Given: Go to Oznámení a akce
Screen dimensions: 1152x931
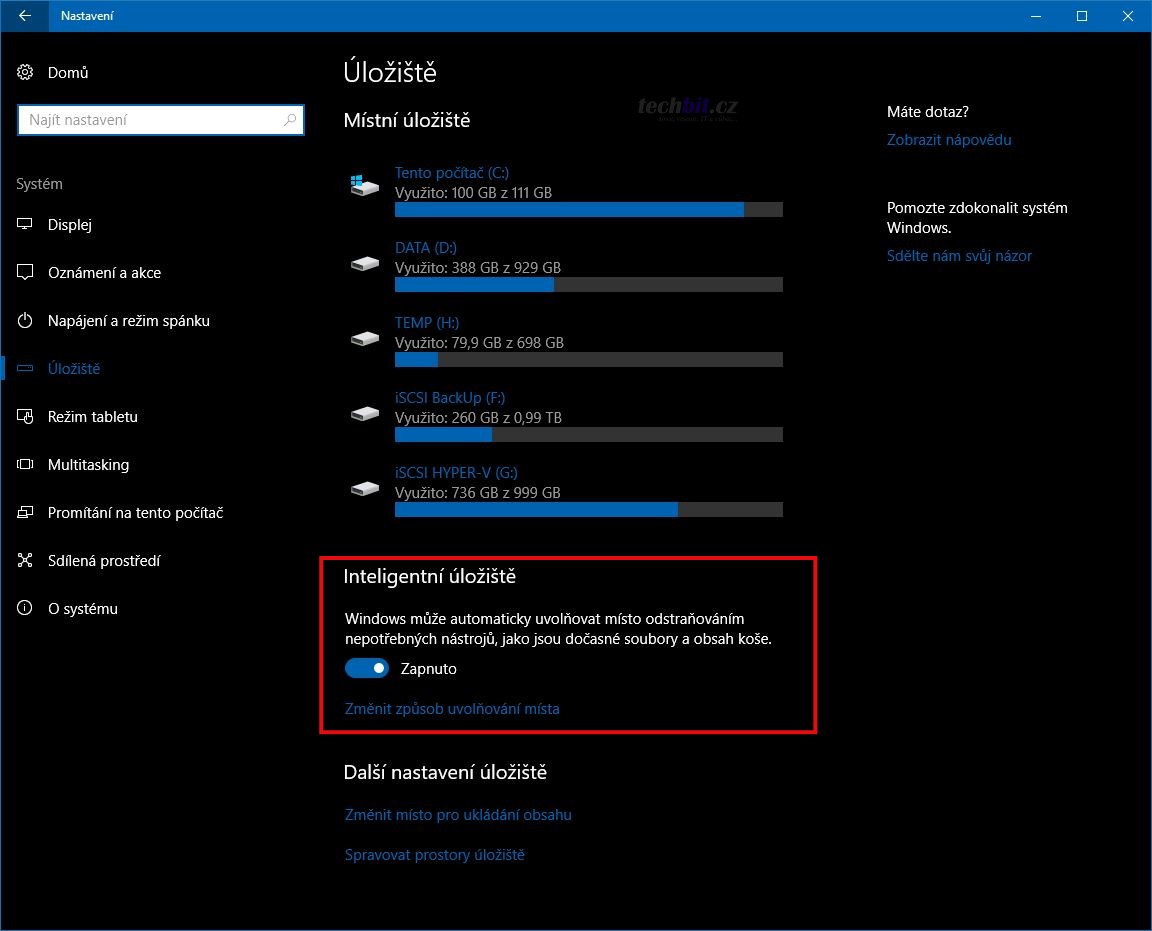Looking at the screenshot, I should click(104, 273).
